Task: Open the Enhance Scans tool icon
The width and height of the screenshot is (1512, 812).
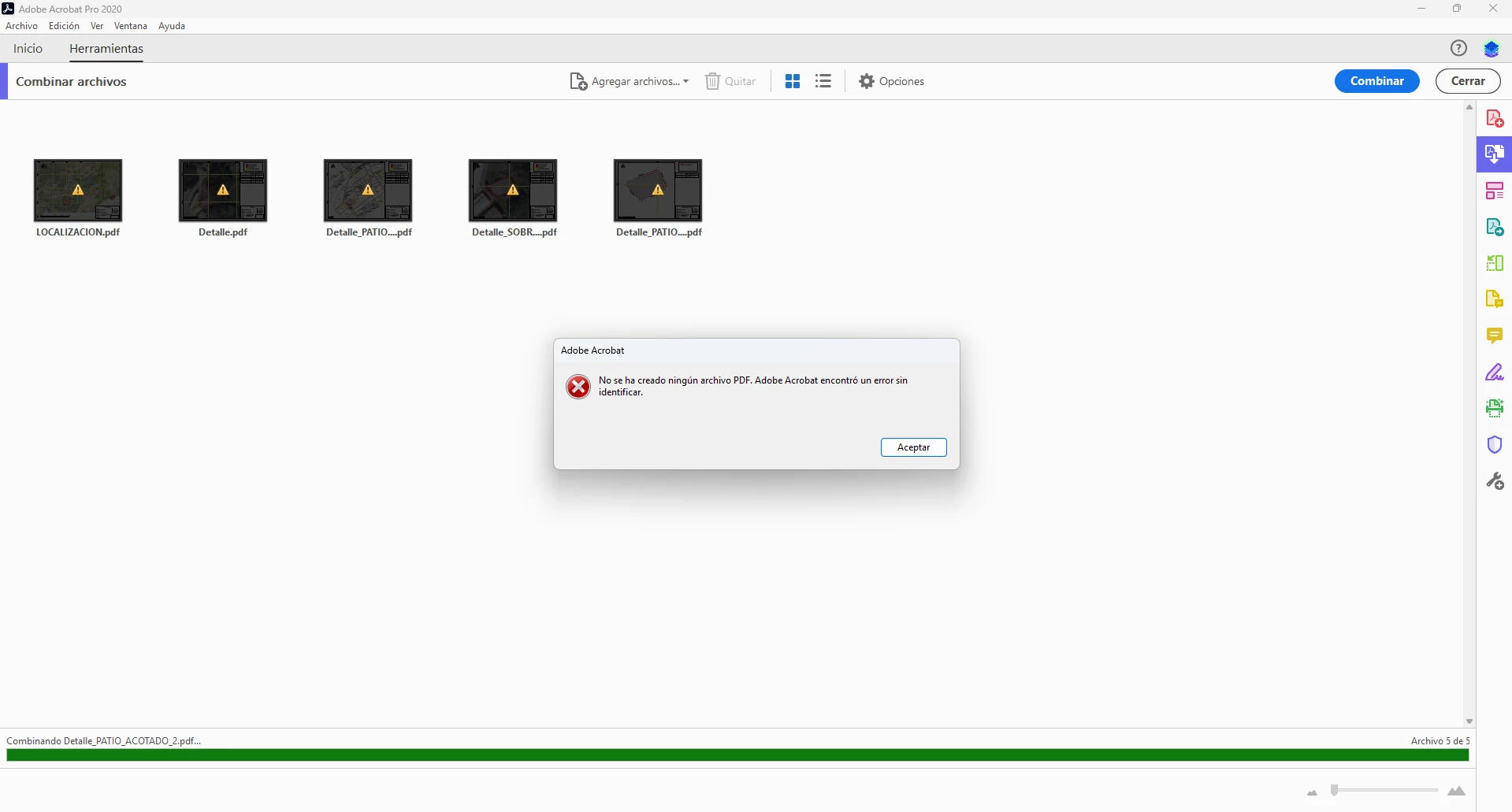Action: 1494,408
